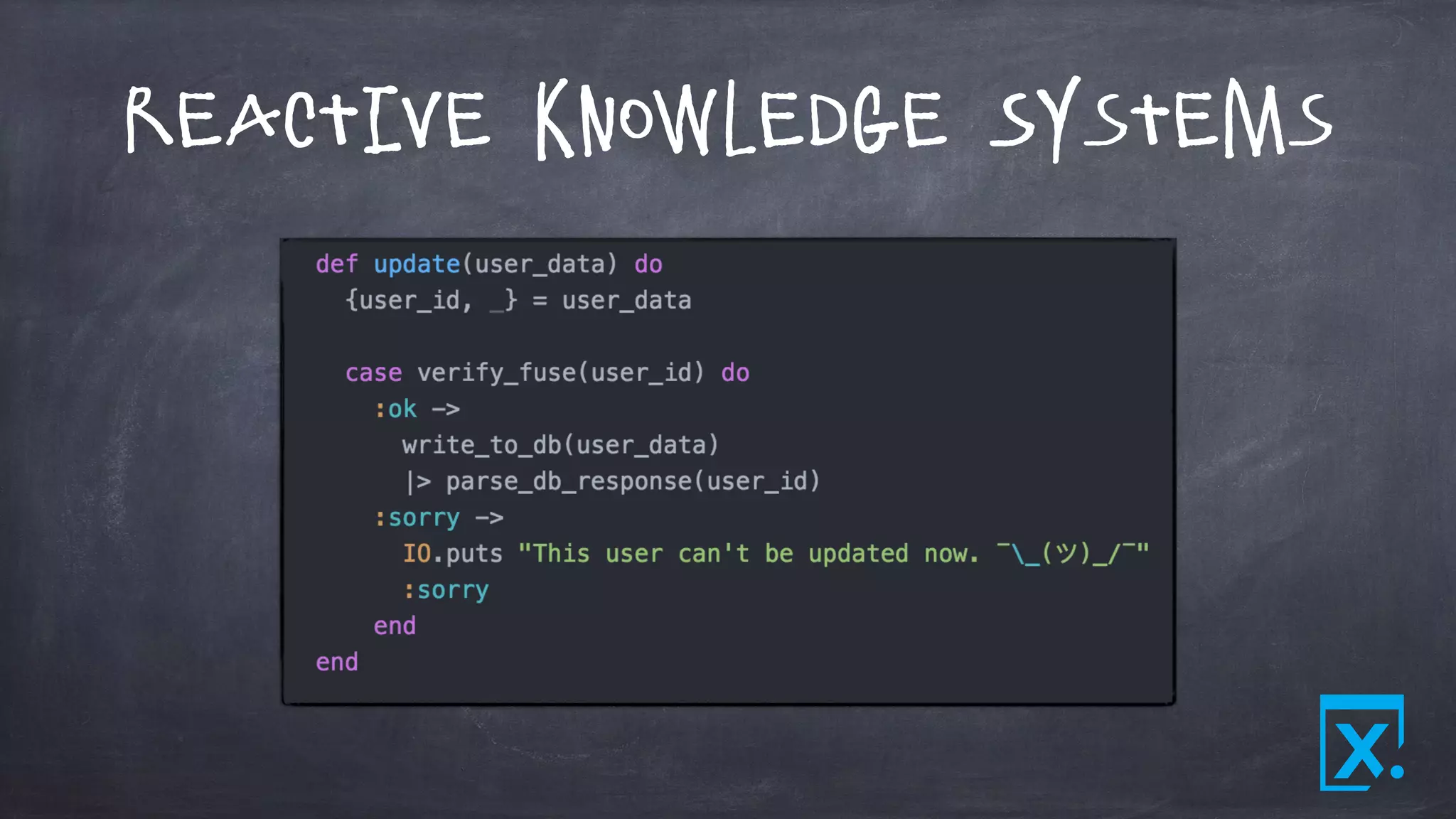The height and width of the screenshot is (819, 1456).
Task: Click the standalone ':sorry' return atom
Action: point(446,591)
